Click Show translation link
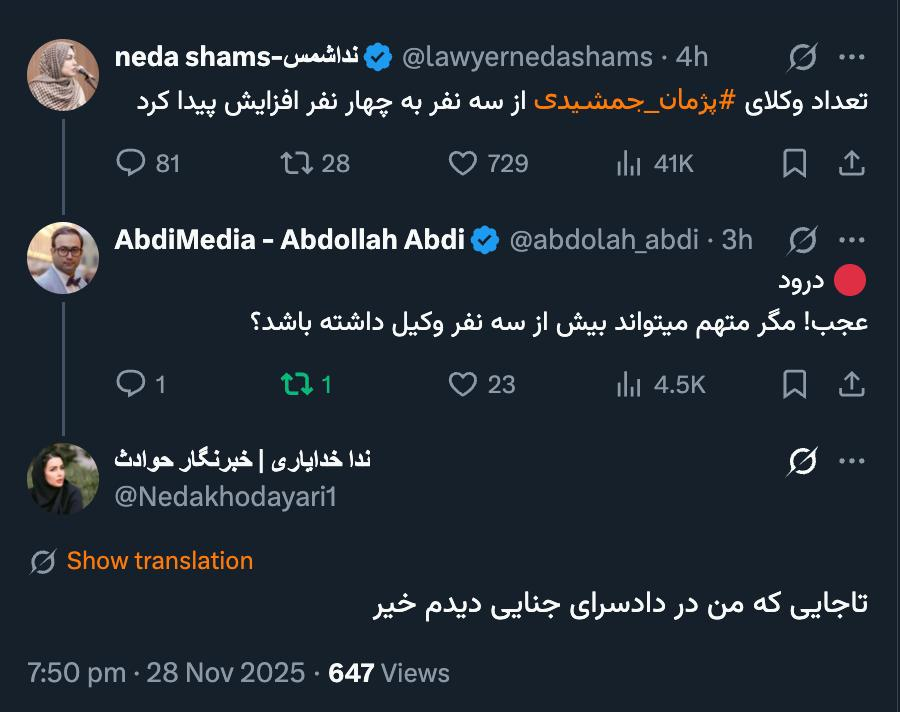 159,561
